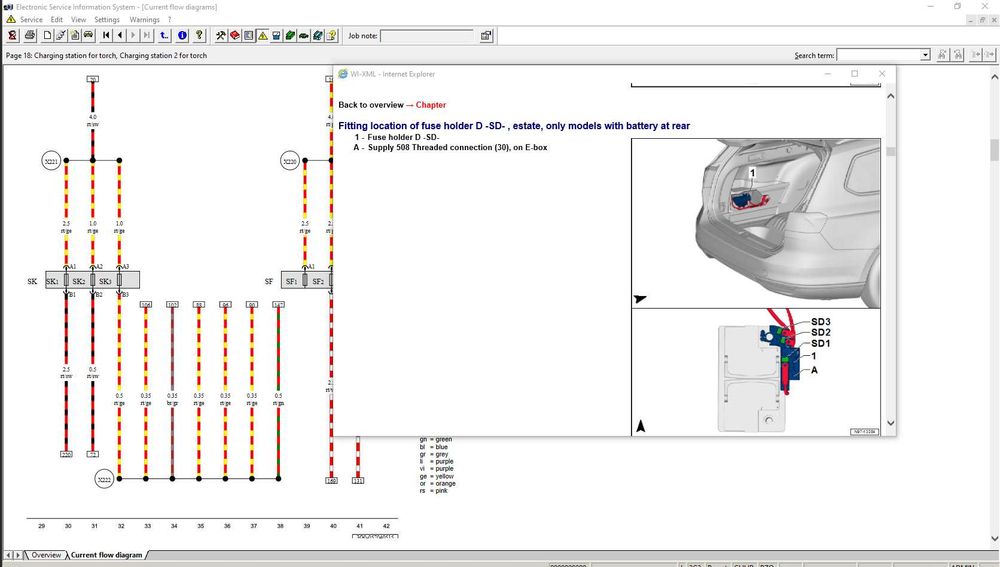Go to previous page with left arrow
This screenshot has height=567, width=1000.
[120, 36]
